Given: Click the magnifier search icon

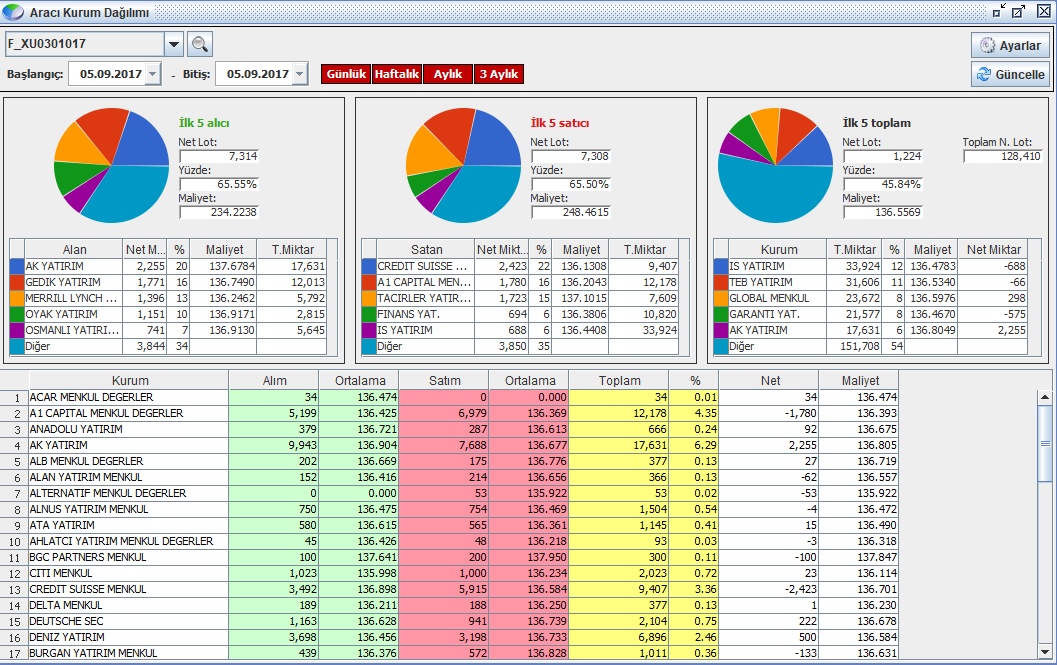Looking at the screenshot, I should pos(200,45).
